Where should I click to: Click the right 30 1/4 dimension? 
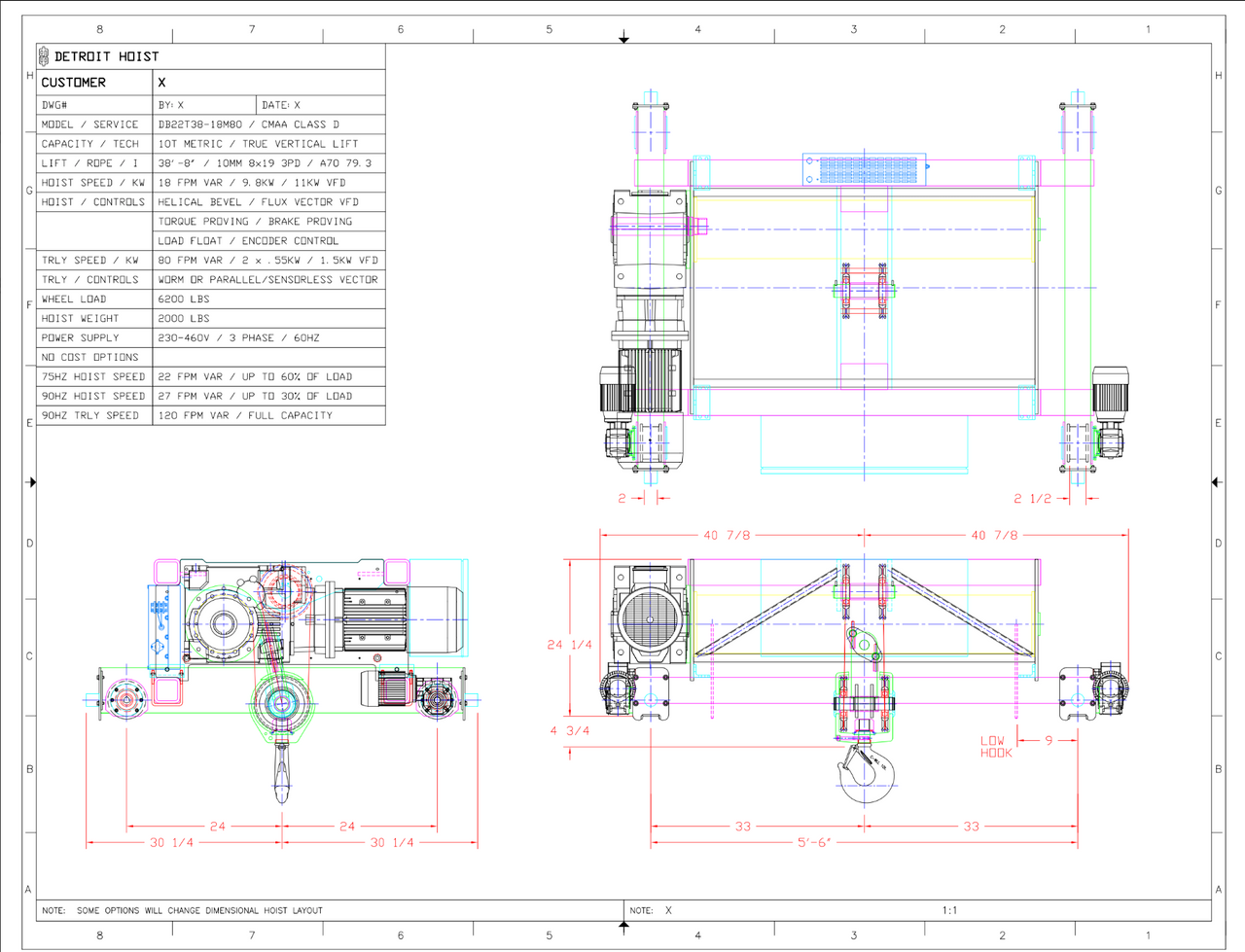[392, 843]
